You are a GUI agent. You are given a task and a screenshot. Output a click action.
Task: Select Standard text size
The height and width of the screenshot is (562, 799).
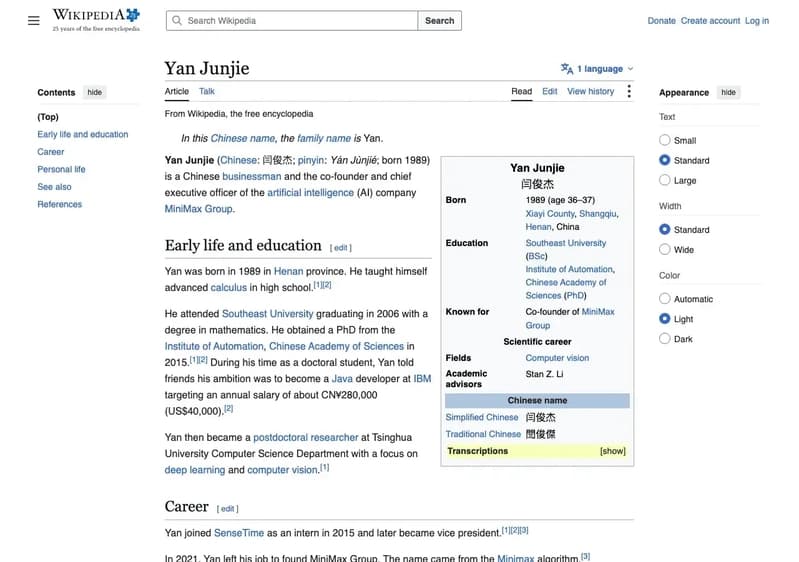(664, 160)
